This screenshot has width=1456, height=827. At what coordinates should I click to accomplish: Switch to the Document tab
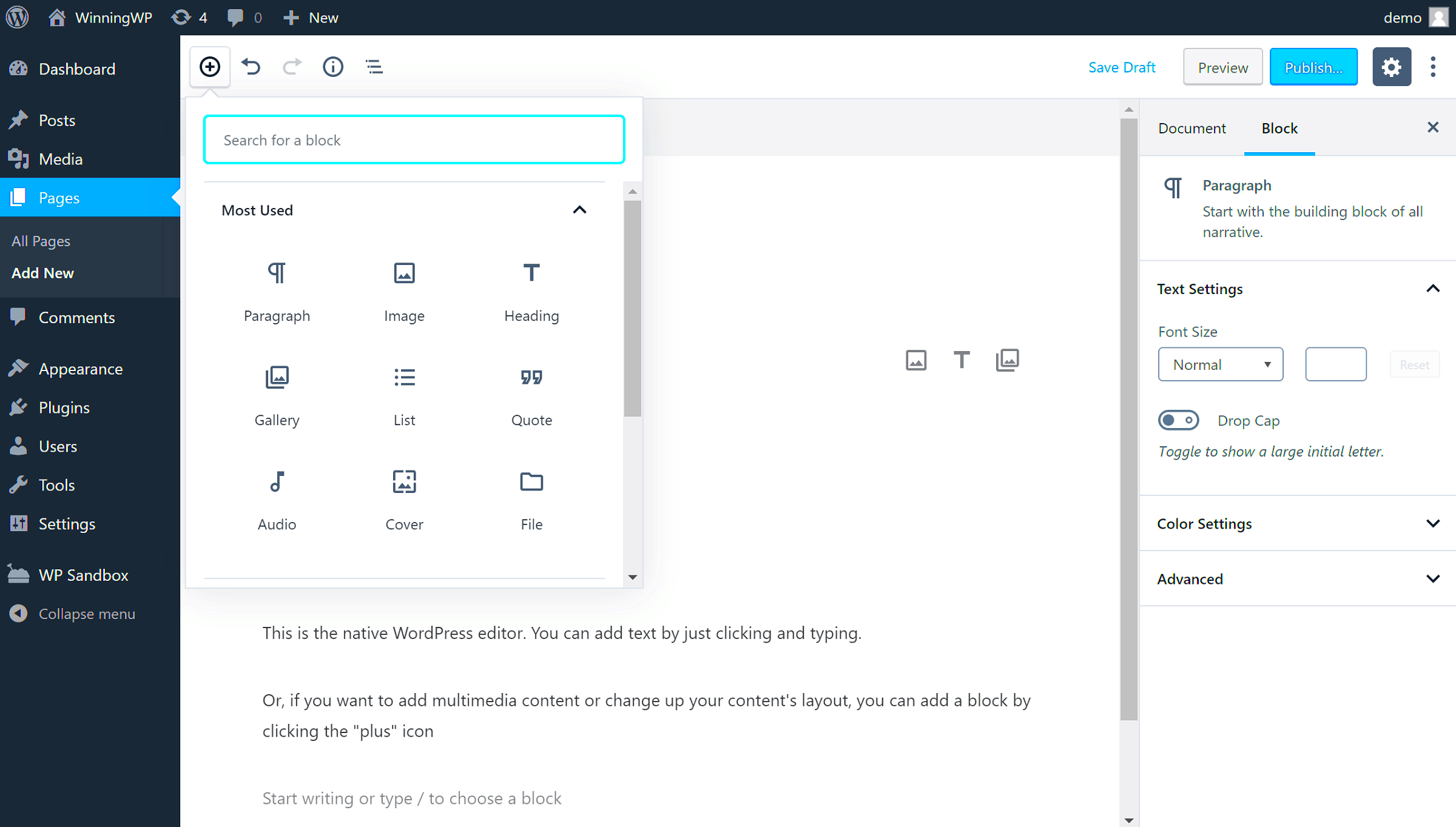coord(1191,128)
